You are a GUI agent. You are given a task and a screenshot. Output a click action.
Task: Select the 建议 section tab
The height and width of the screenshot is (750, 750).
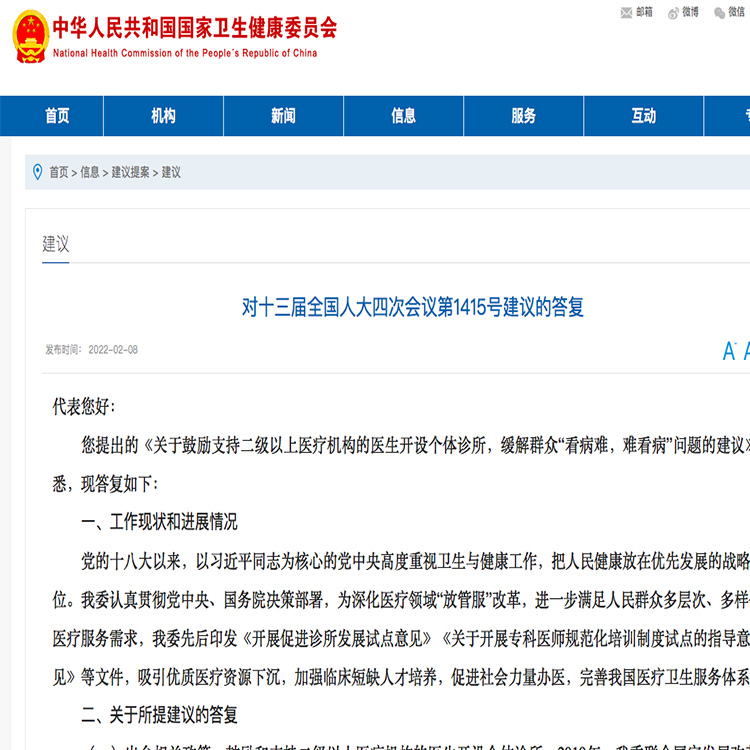[55, 244]
